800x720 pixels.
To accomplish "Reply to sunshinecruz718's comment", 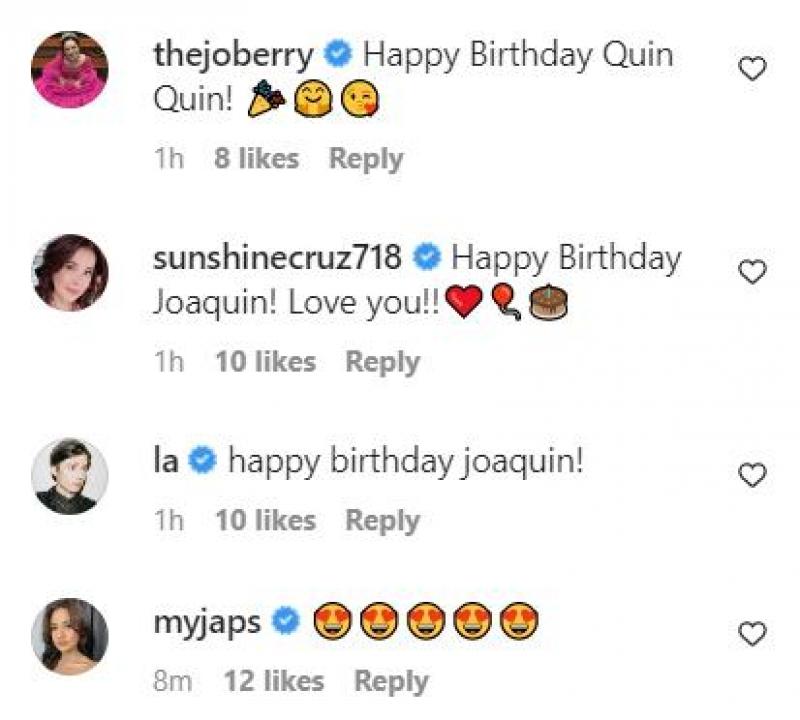I will point(382,362).
